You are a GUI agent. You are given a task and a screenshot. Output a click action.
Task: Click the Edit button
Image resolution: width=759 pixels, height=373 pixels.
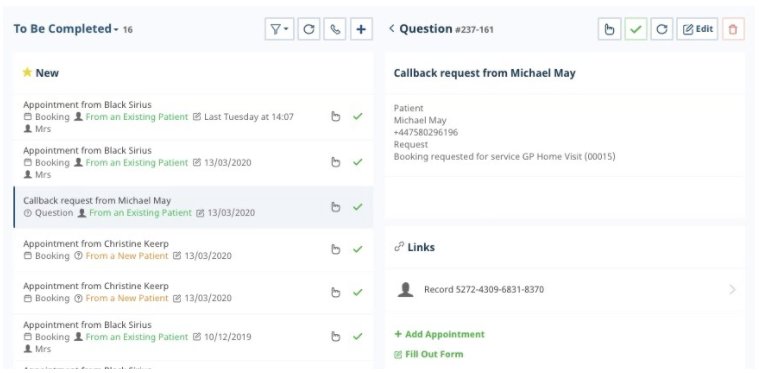[x=698, y=30]
